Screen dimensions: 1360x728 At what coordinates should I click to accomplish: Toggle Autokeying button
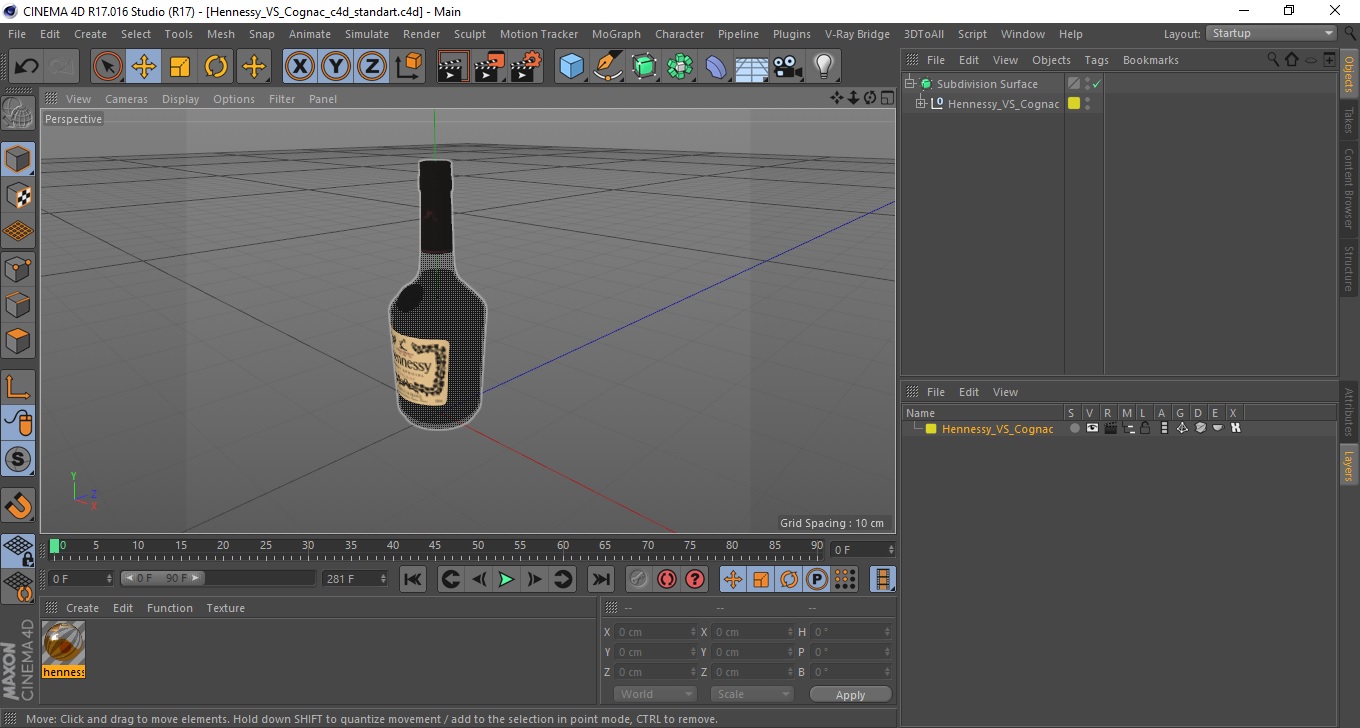pyautogui.click(x=667, y=579)
